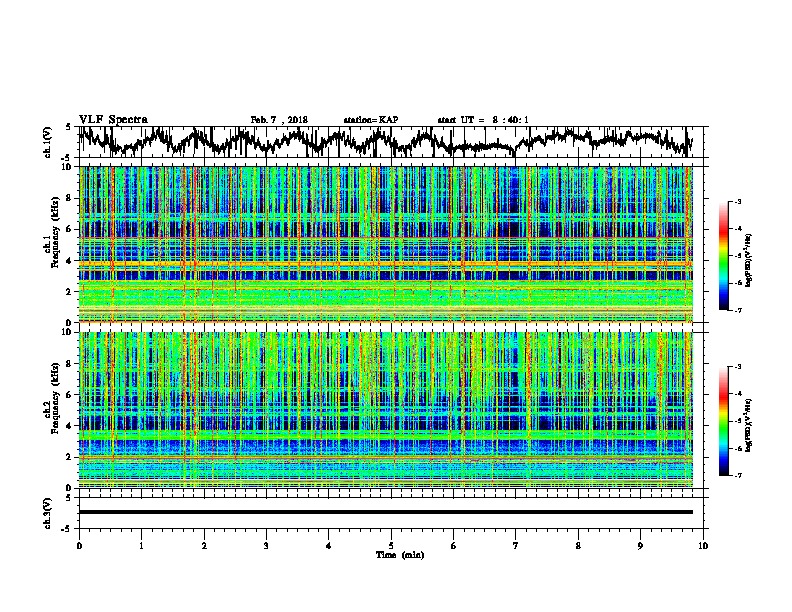Click time axis tick label "10"
The height and width of the screenshot is (612, 792).
(x=703, y=546)
